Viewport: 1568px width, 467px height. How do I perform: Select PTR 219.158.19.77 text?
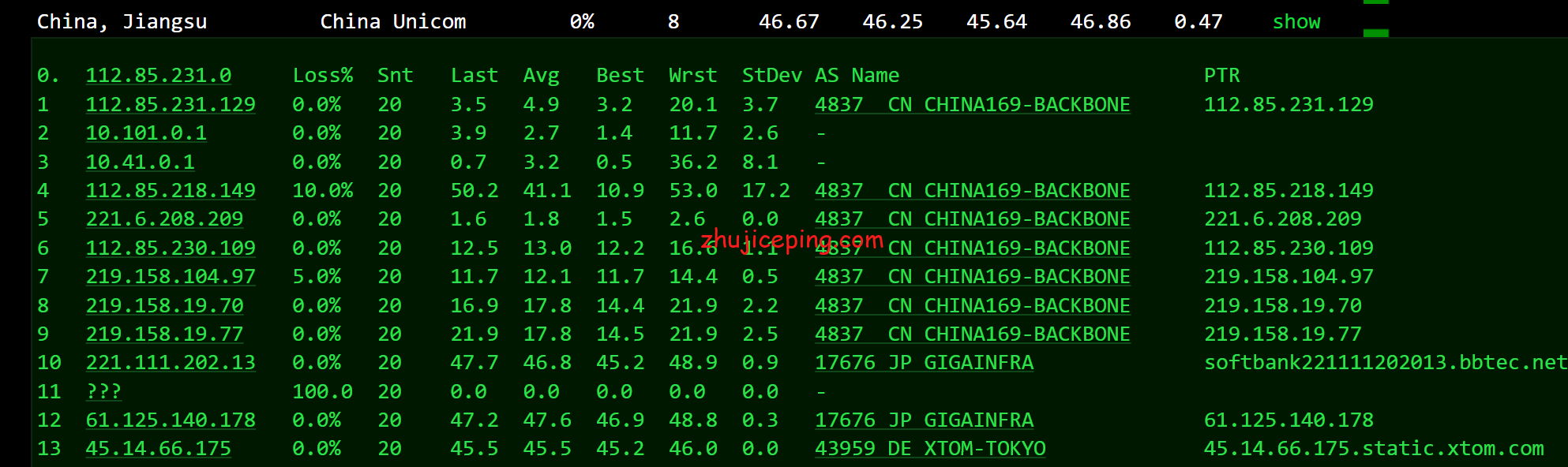click(1283, 334)
